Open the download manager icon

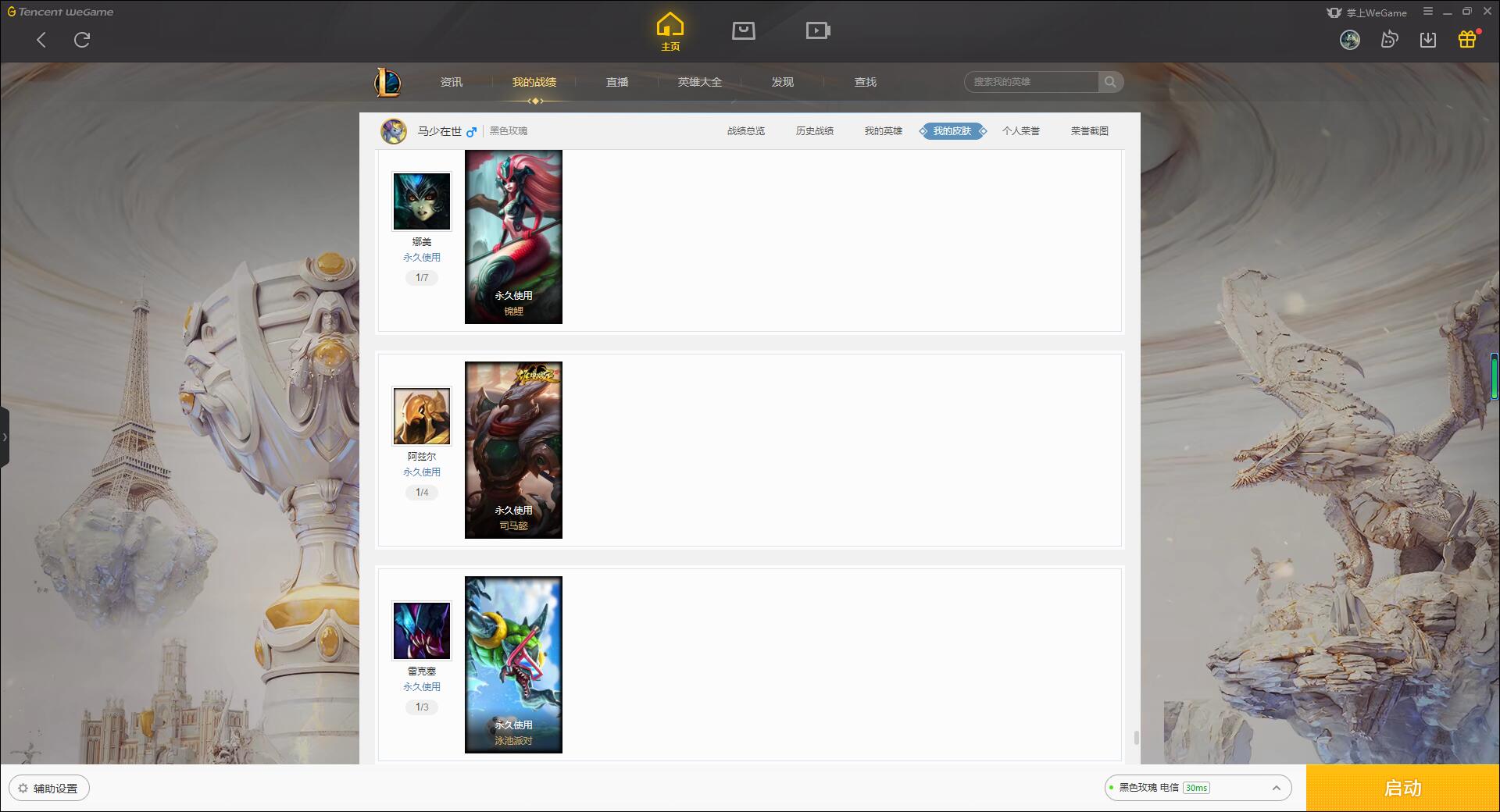pos(1428,40)
